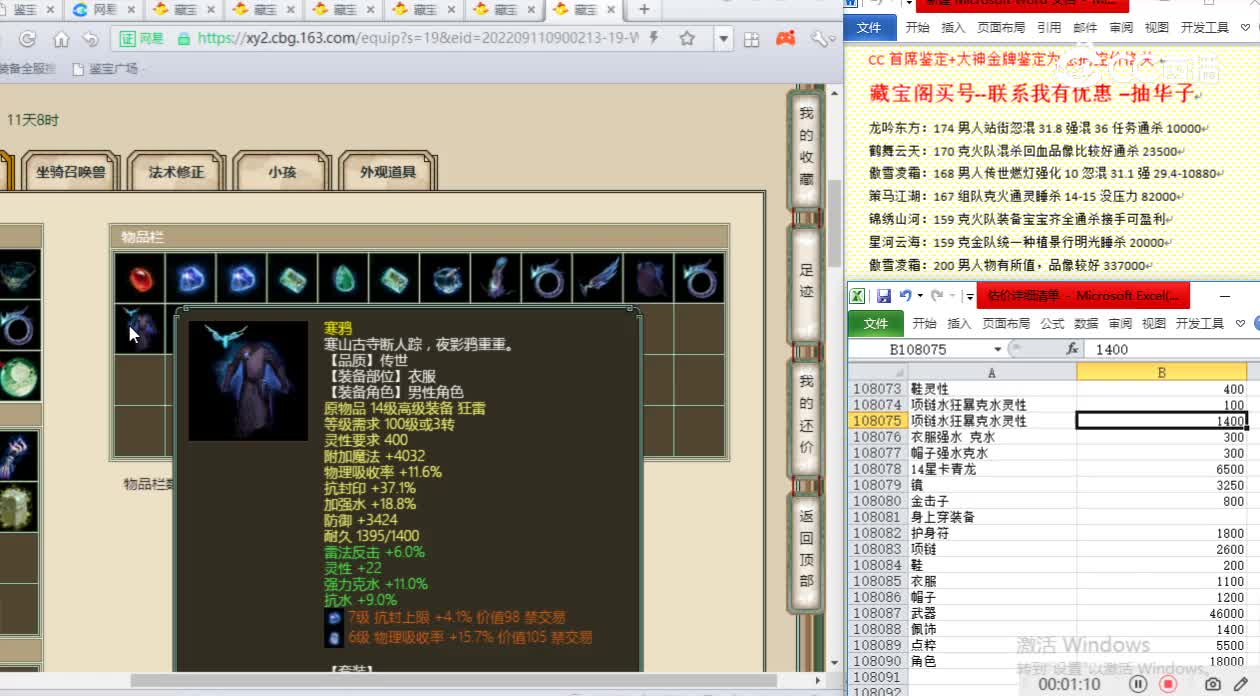Open the 鉴宝广场 bookmark
This screenshot has height=696, width=1260.
[x=105, y=69]
